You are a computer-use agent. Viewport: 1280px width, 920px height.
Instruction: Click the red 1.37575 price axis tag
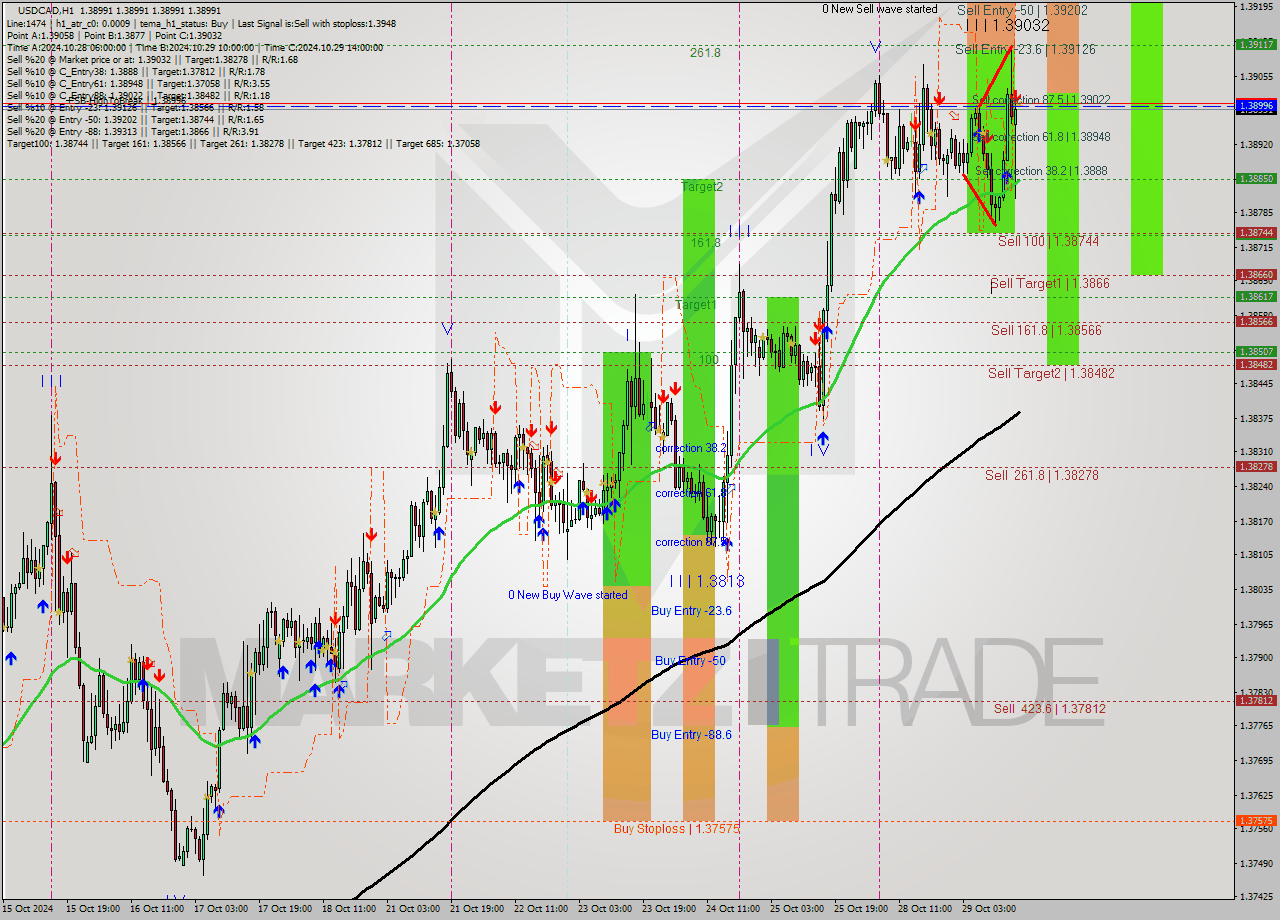click(1256, 820)
